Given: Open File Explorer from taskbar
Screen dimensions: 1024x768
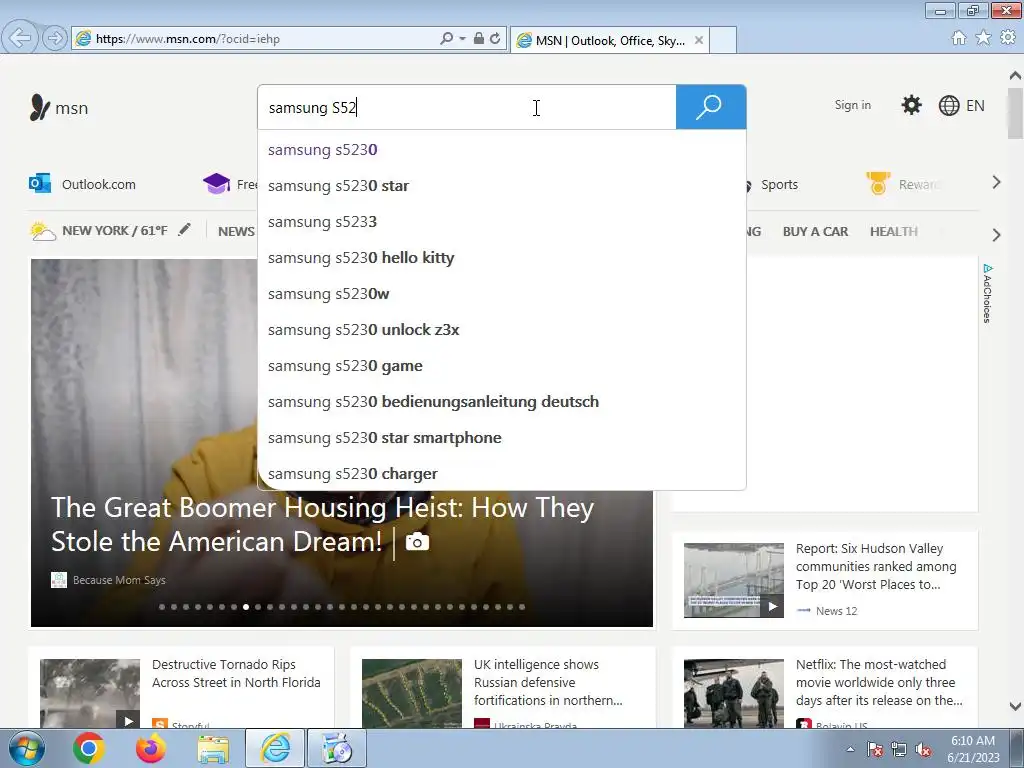Looking at the screenshot, I should 213,749.
